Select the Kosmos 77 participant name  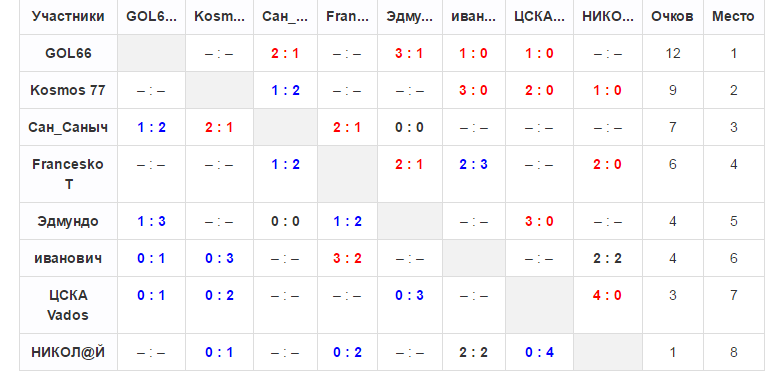point(68,90)
